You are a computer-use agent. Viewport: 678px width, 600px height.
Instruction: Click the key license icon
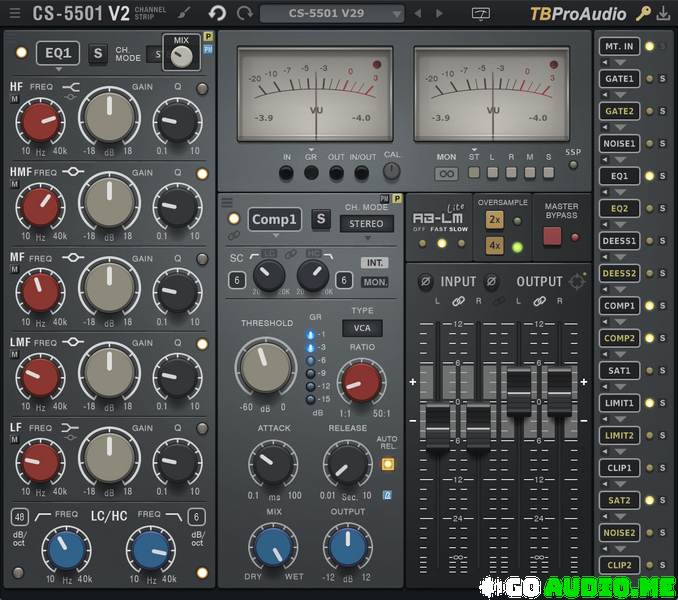643,13
